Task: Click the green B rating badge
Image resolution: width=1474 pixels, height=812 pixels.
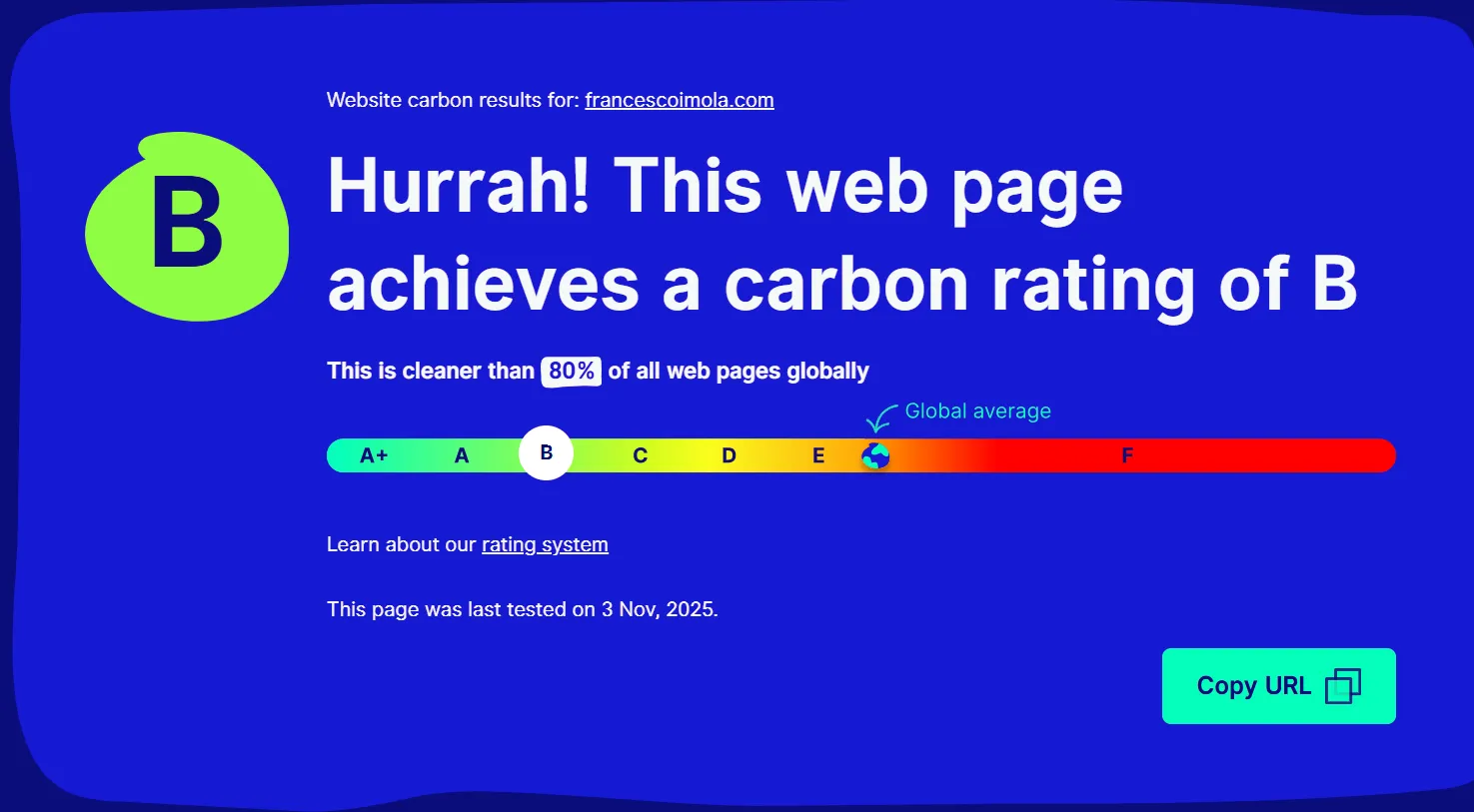Action: coord(186,225)
